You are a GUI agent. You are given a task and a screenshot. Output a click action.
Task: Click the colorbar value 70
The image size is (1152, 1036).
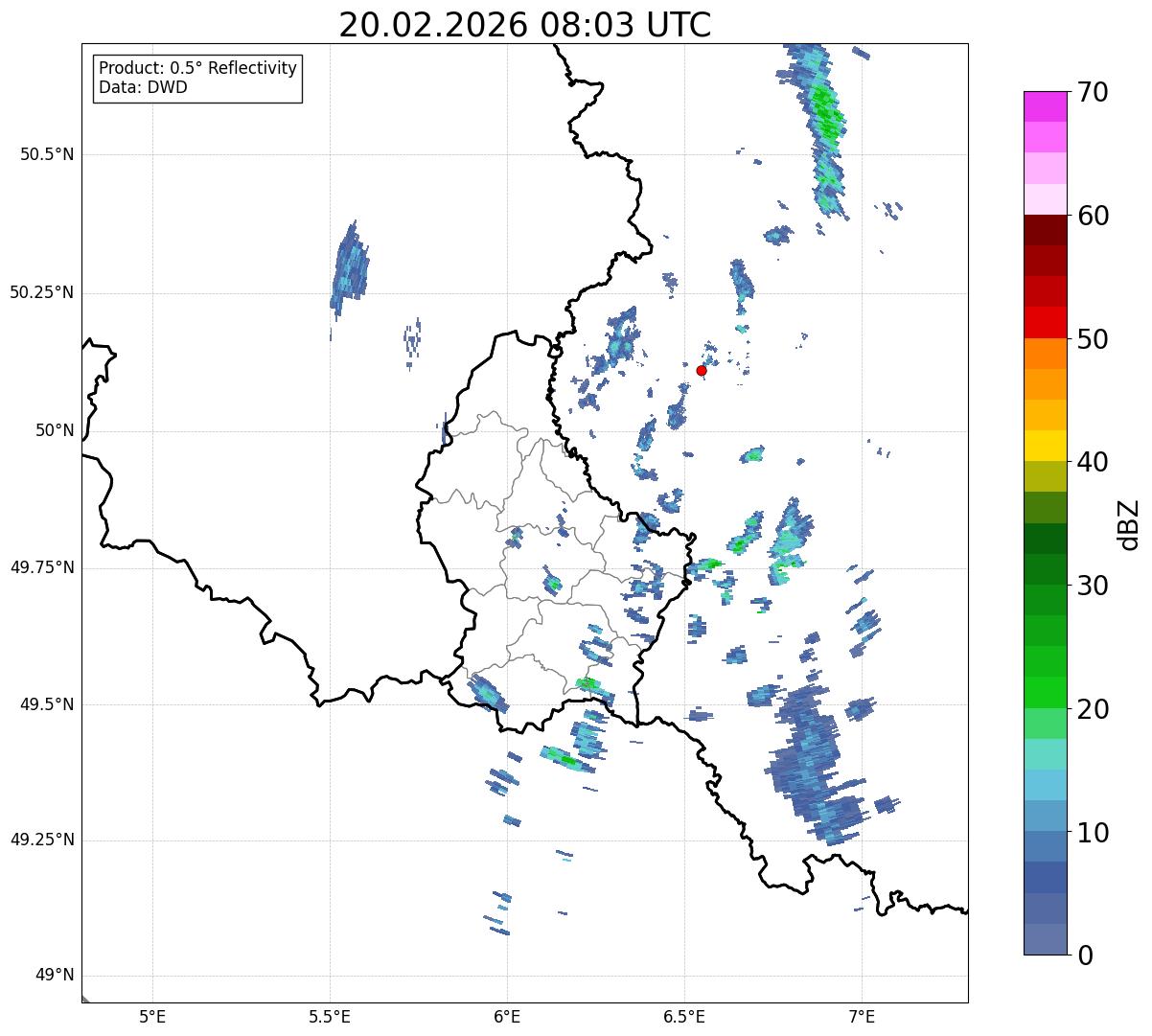click(1093, 93)
